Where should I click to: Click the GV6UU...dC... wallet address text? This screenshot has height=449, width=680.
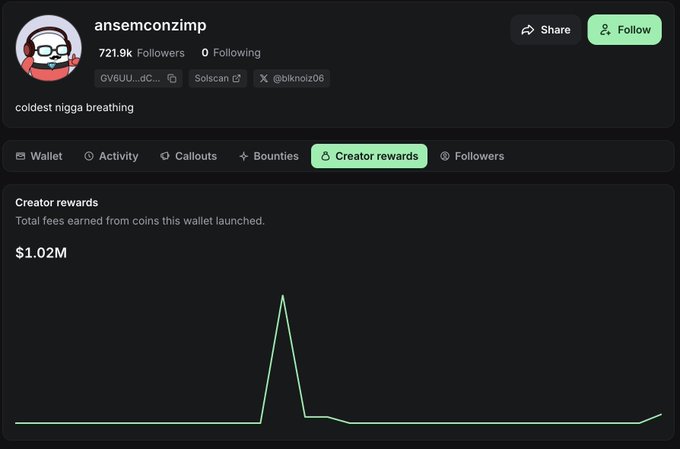point(130,79)
